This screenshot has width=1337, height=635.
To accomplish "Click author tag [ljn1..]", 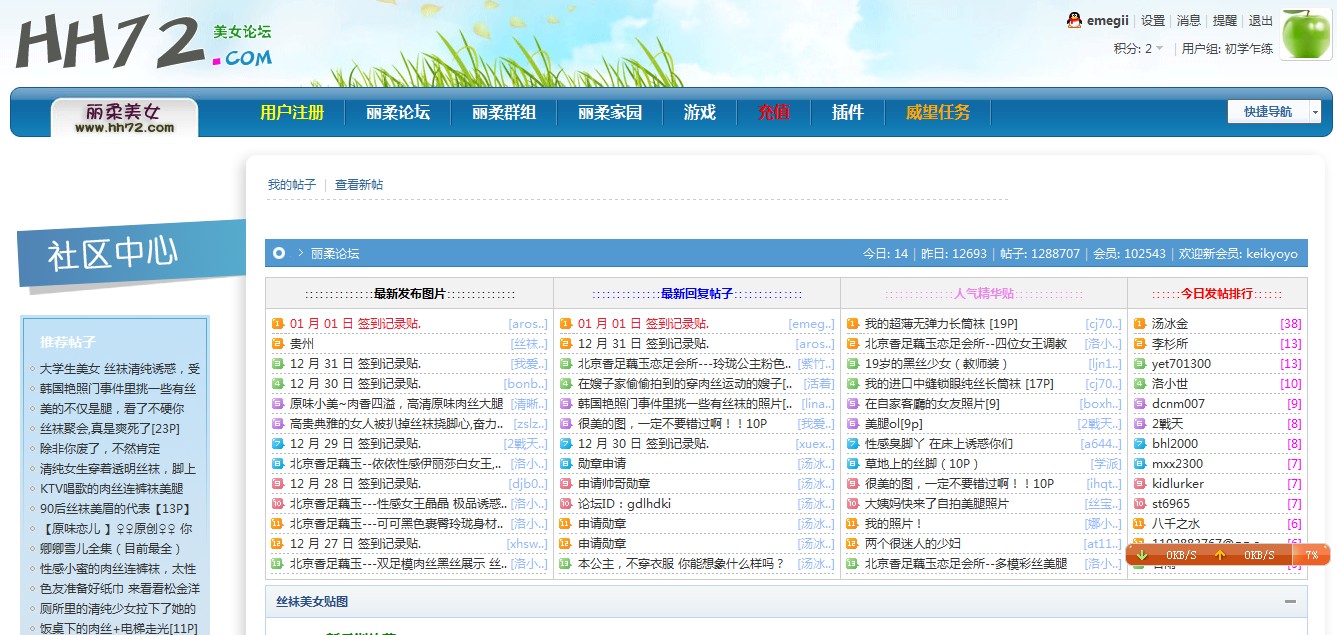I will (x=1104, y=364).
